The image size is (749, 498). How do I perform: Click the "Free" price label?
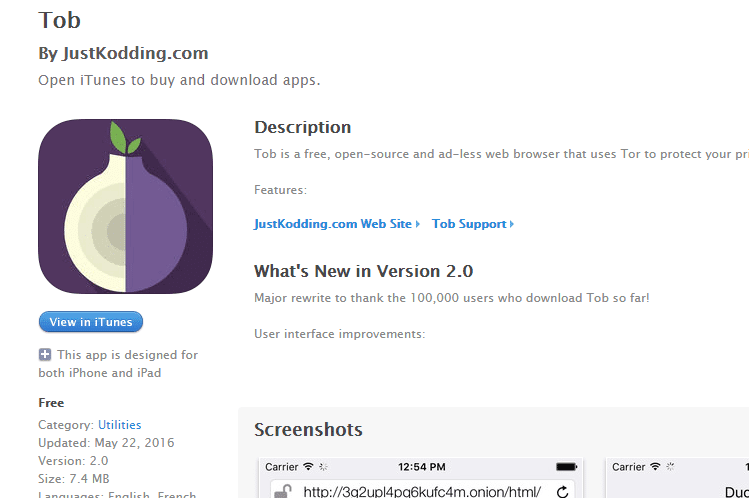pyautogui.click(x=51, y=403)
